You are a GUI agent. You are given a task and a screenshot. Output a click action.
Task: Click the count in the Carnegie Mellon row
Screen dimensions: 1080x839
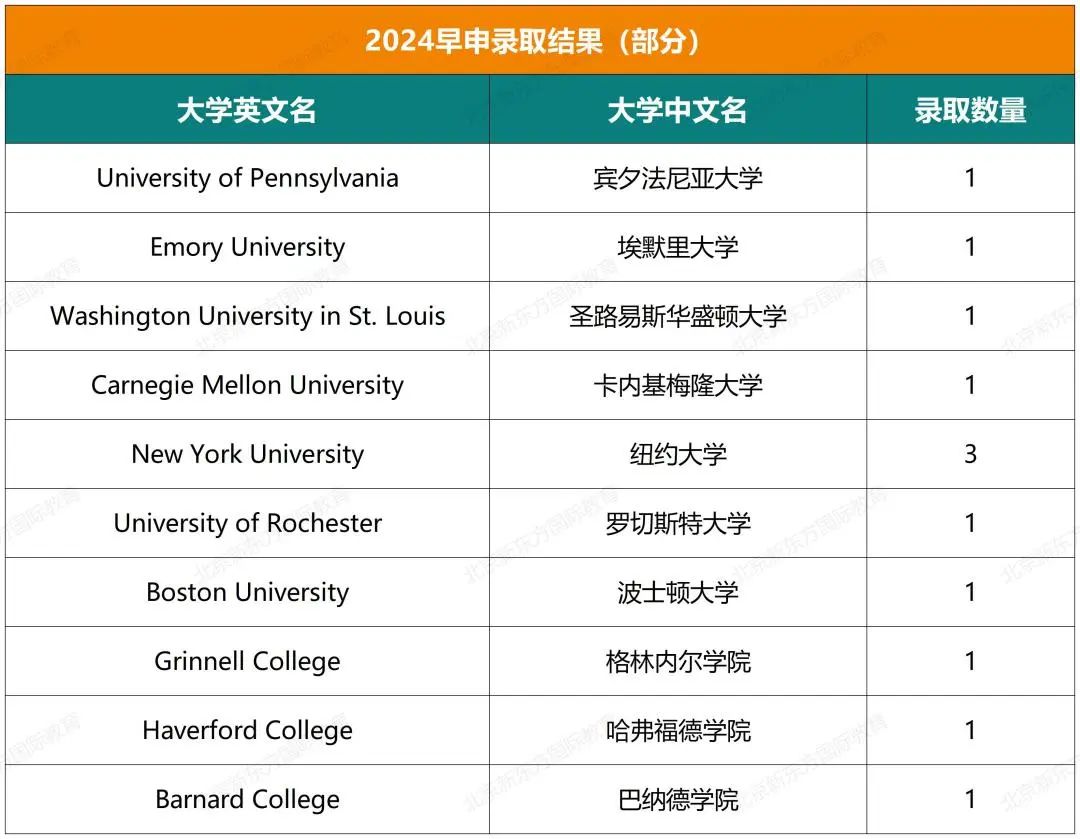(970, 385)
